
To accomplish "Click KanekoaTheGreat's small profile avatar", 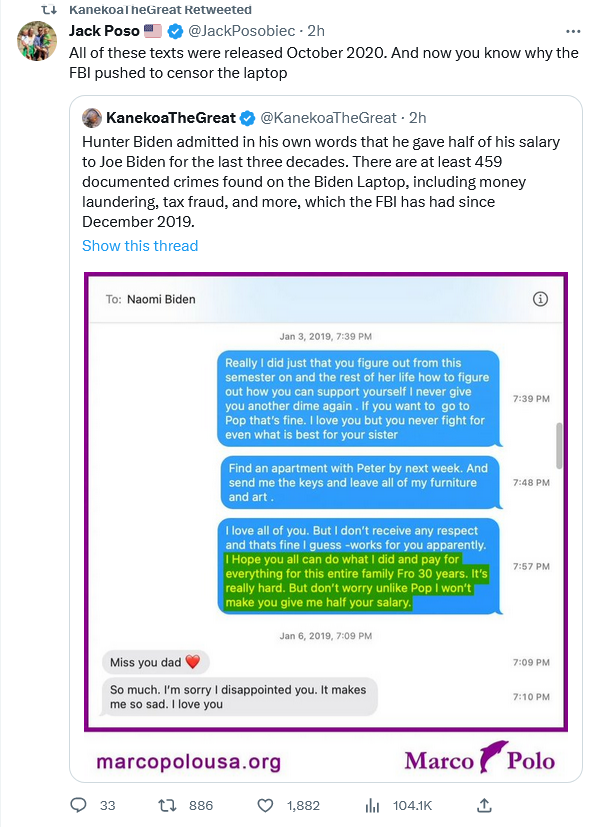I will click(92, 118).
